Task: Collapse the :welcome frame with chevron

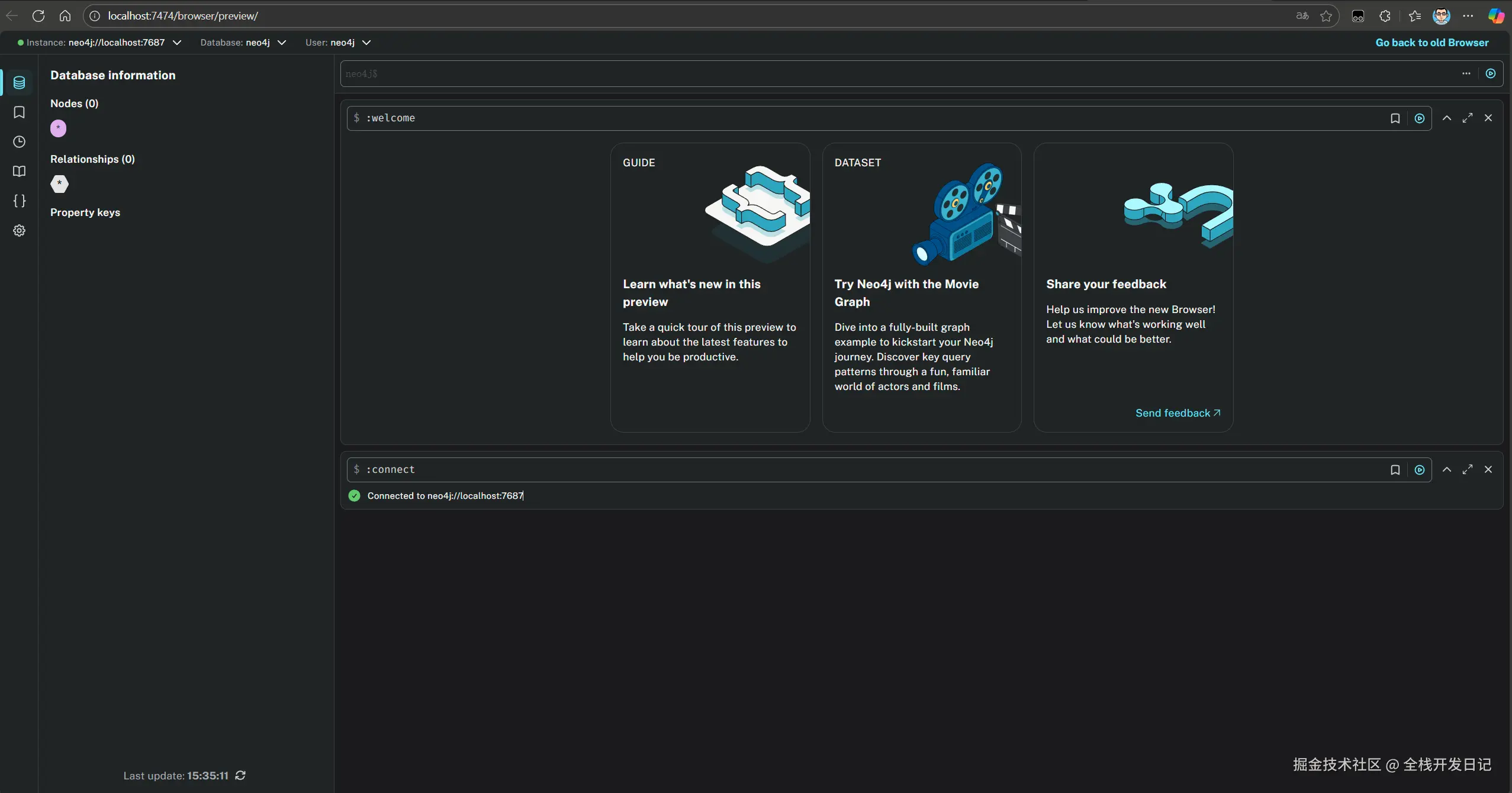Action: pos(1446,118)
